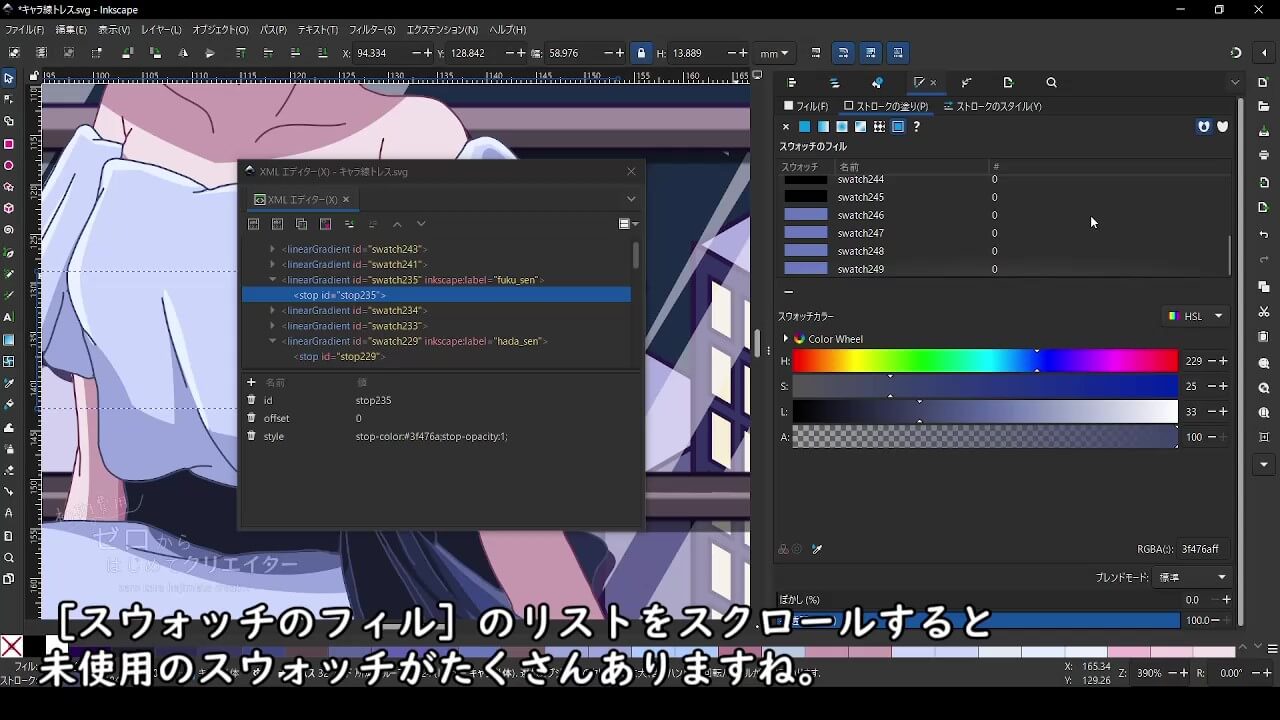Choose radial gradient paint type
The height and width of the screenshot is (720, 1280).
tap(842, 127)
